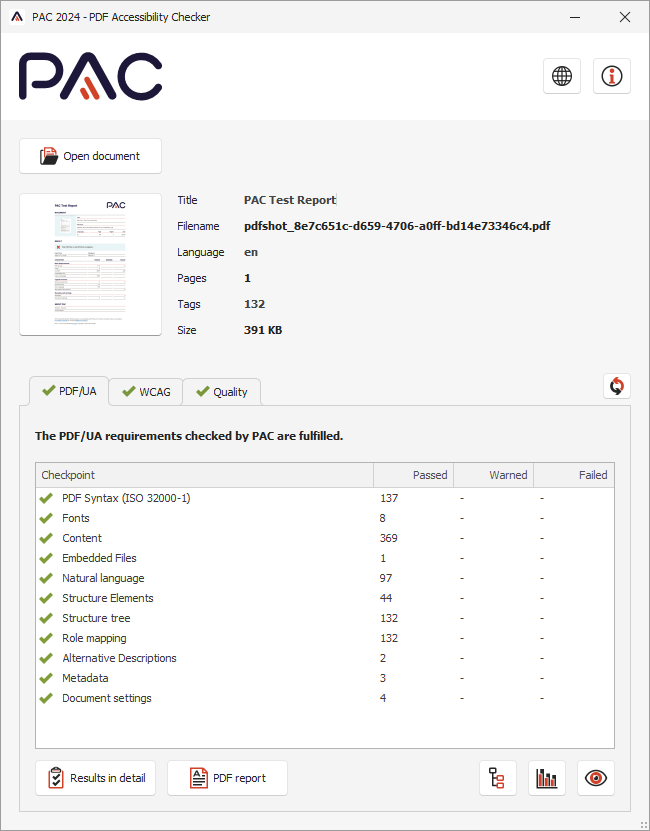Generate the PDF report
650x831 pixels.
click(x=227, y=778)
